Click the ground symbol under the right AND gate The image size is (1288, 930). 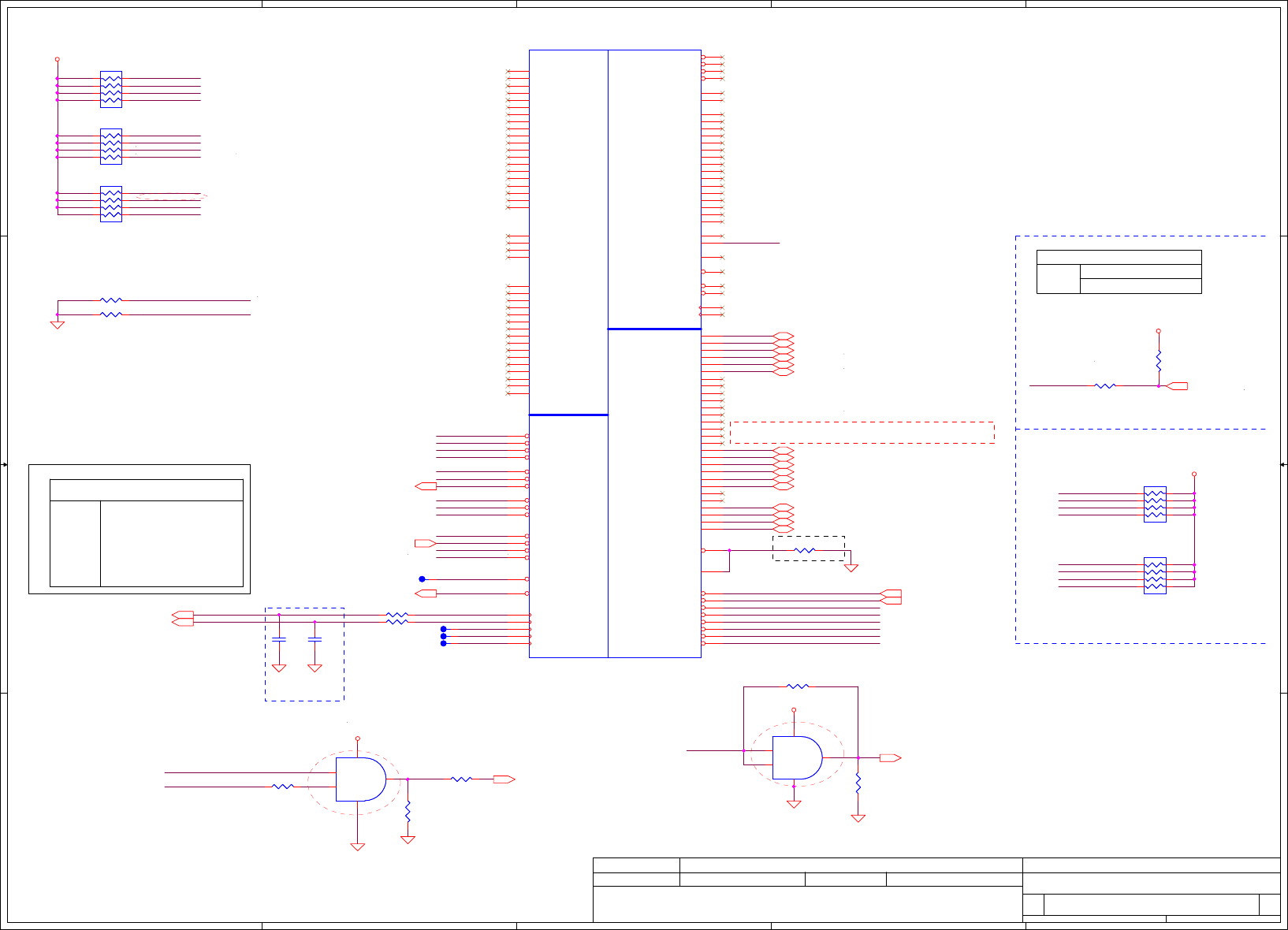[794, 804]
